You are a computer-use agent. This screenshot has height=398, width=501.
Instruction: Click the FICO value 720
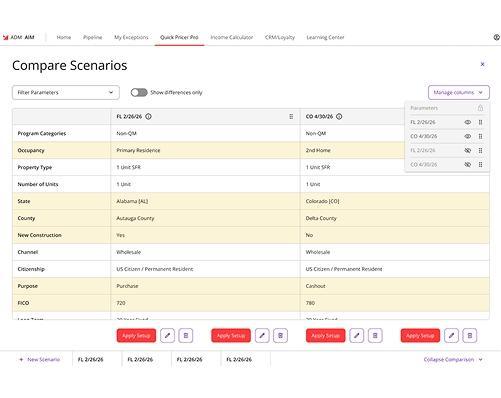121,303
